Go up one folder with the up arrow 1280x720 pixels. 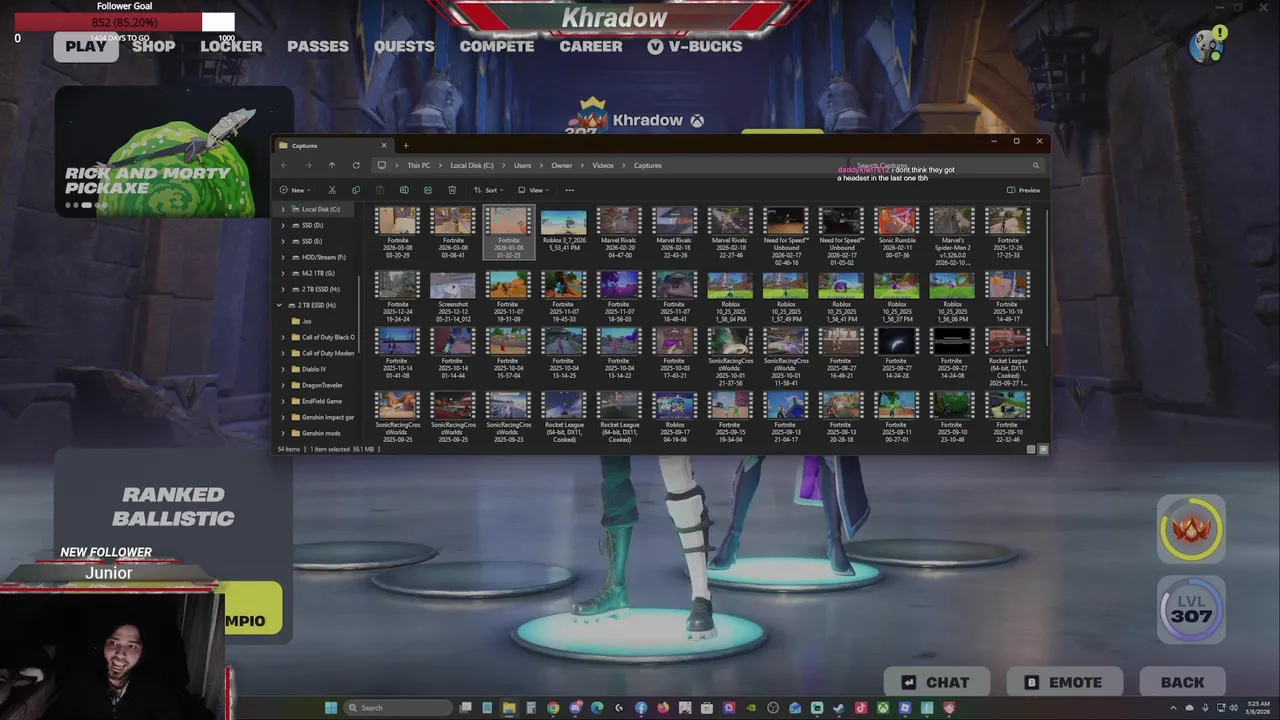332,165
